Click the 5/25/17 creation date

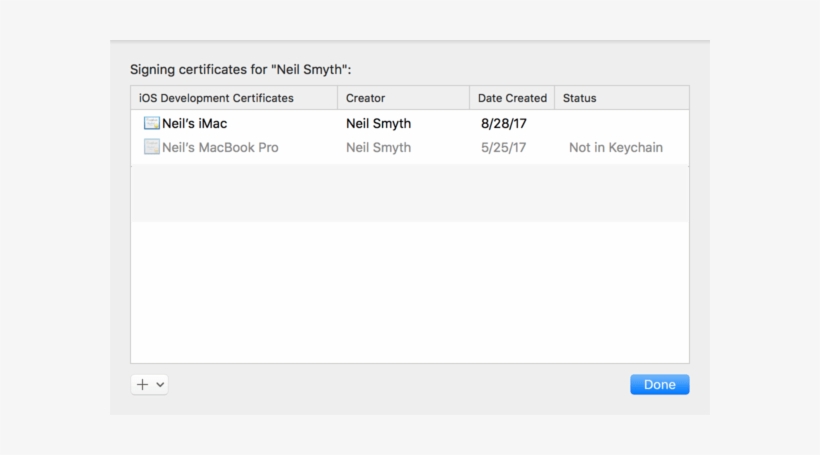click(x=504, y=148)
